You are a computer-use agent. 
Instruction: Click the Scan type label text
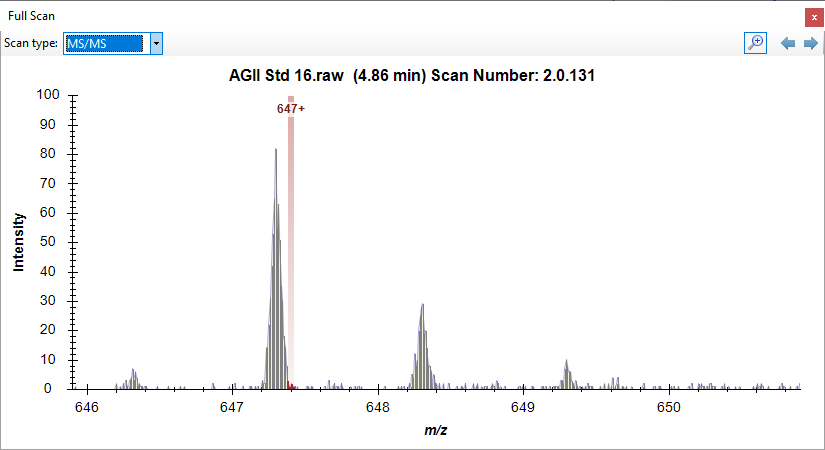(x=31, y=44)
